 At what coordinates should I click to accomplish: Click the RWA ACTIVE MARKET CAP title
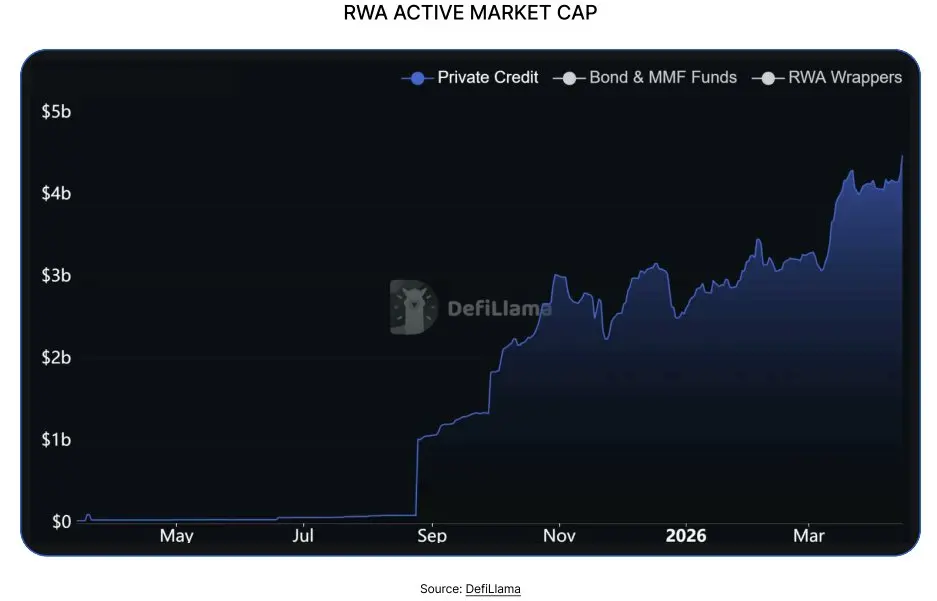click(x=470, y=13)
